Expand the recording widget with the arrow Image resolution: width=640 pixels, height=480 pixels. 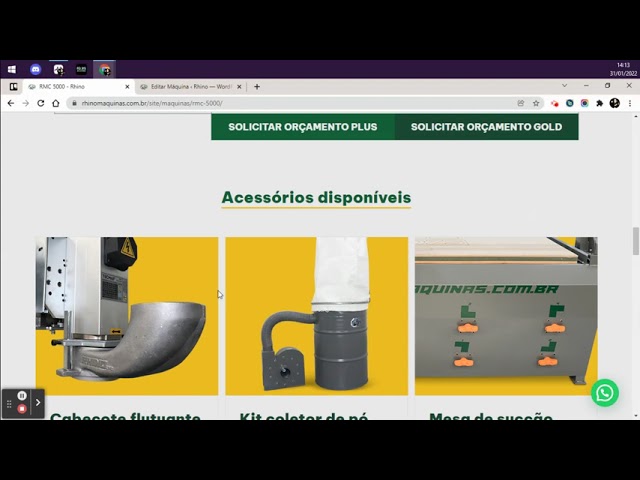tap(38, 403)
